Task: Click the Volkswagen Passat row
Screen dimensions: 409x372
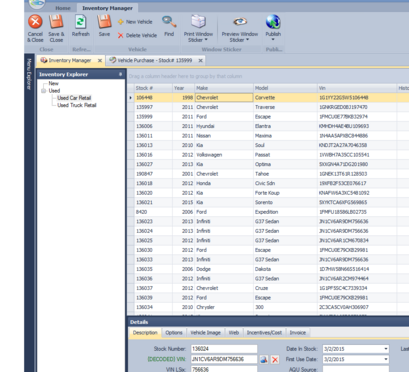Action: coord(268,155)
